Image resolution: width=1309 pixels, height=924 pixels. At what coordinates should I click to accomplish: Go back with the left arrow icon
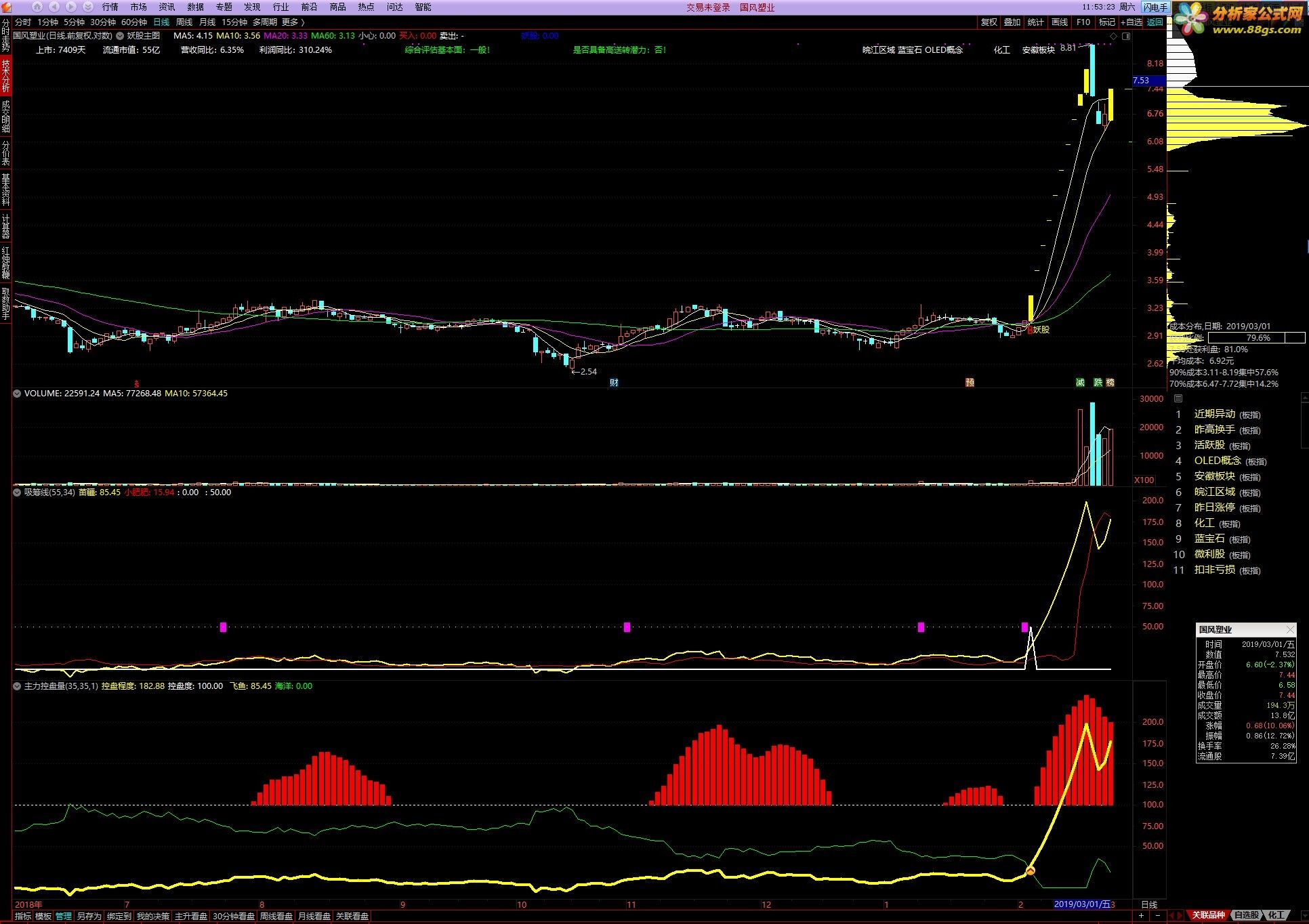click(x=54, y=7)
